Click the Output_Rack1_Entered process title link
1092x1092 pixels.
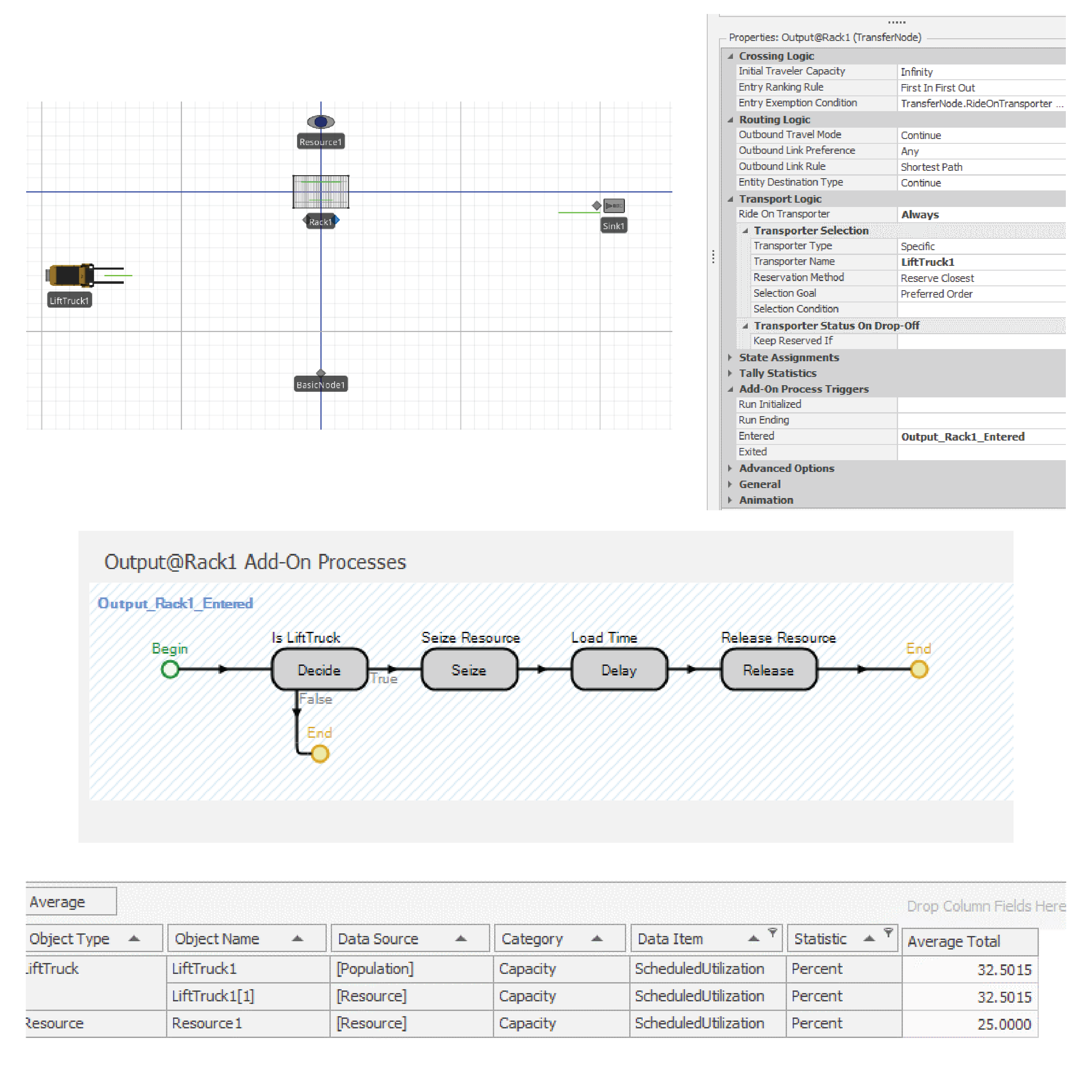(x=175, y=603)
